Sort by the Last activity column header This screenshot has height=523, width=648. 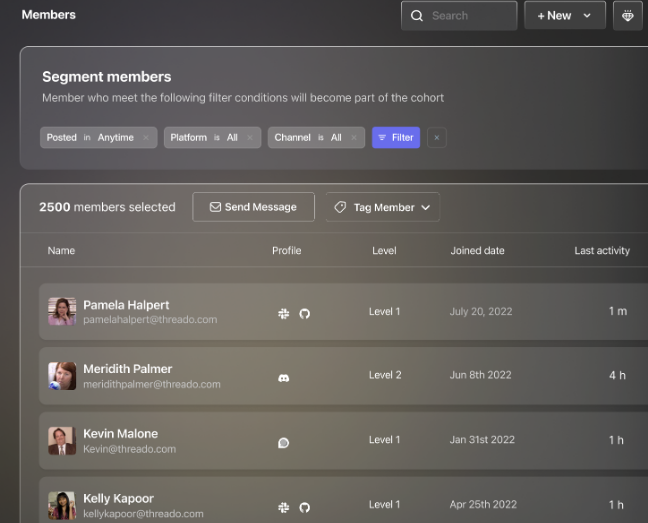tap(602, 250)
